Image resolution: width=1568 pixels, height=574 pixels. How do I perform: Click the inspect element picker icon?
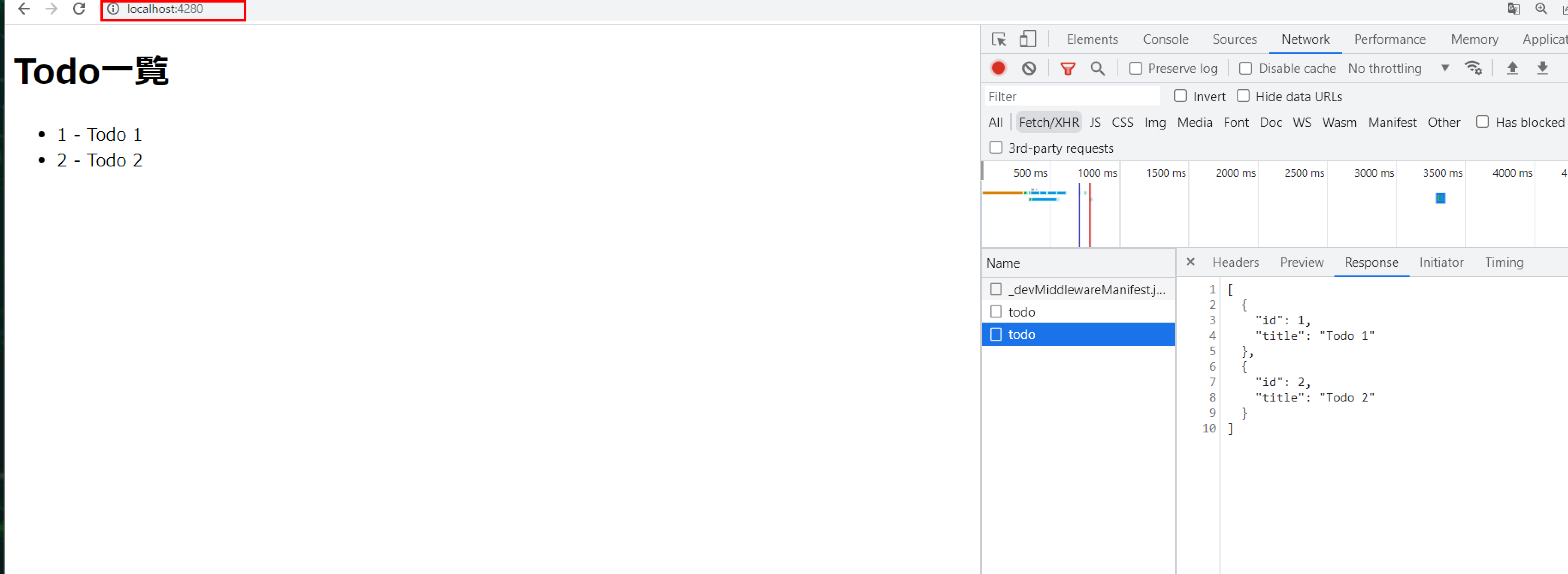tap(998, 39)
